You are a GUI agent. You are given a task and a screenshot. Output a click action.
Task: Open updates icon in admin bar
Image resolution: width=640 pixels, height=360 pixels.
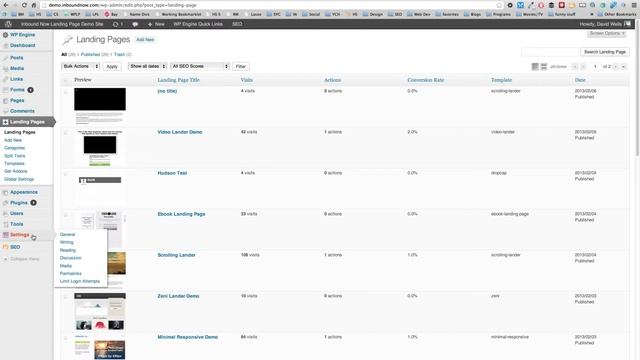tap(118, 24)
